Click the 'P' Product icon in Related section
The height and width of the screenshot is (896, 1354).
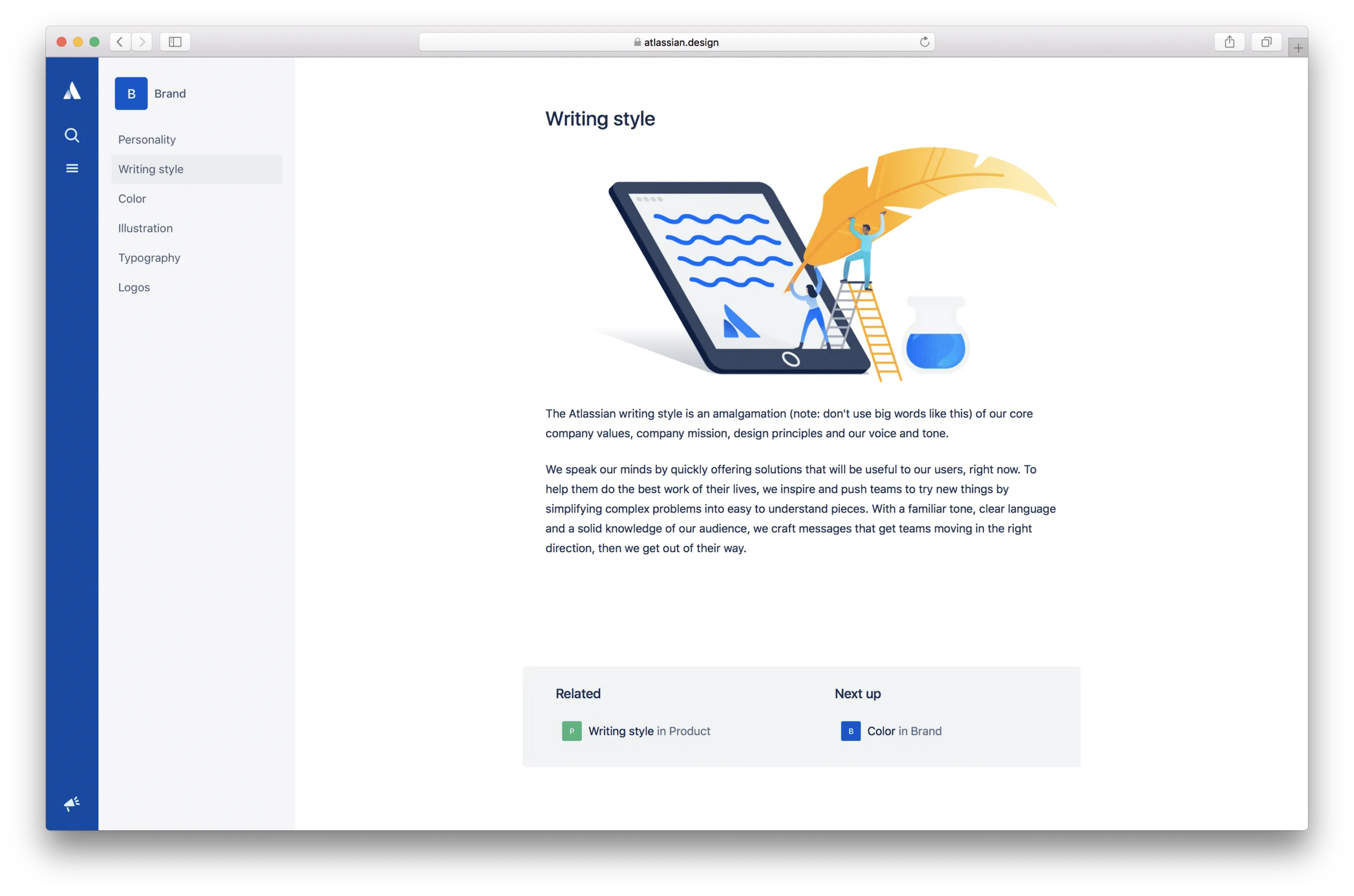pos(570,731)
